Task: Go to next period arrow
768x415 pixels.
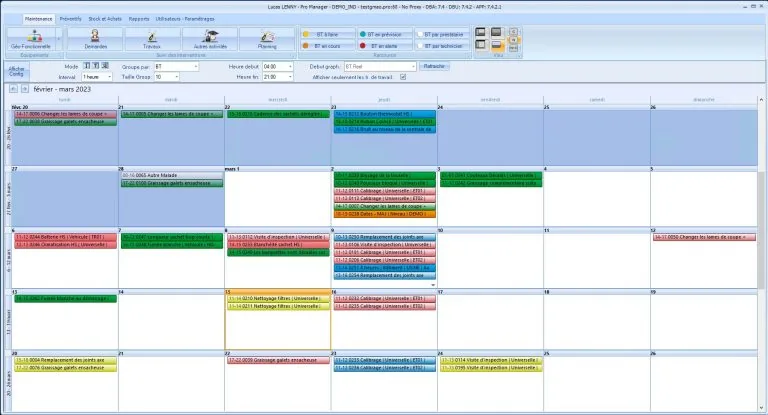Action: pos(24,89)
